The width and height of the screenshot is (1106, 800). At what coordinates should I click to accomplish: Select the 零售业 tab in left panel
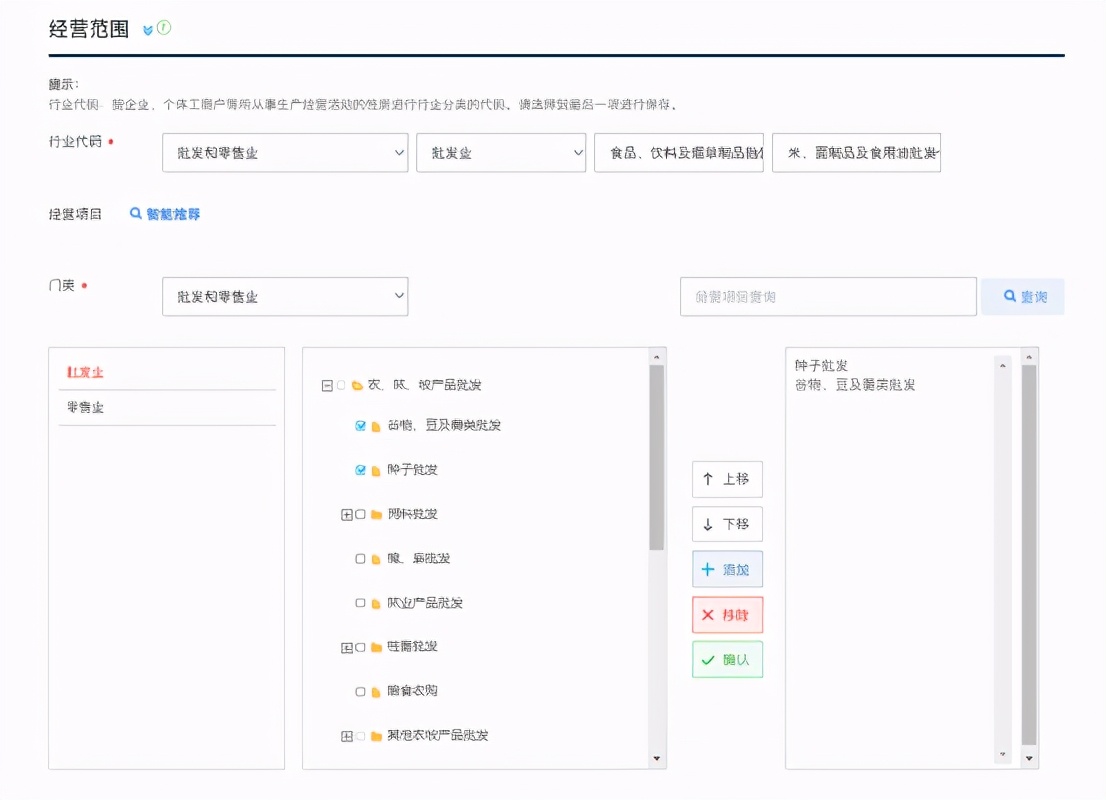pos(85,407)
